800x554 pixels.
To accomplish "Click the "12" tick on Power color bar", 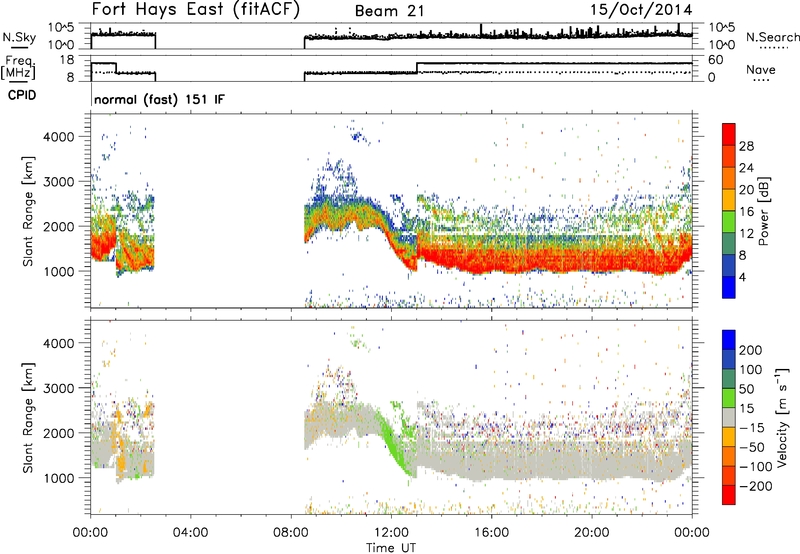I will coord(746,233).
